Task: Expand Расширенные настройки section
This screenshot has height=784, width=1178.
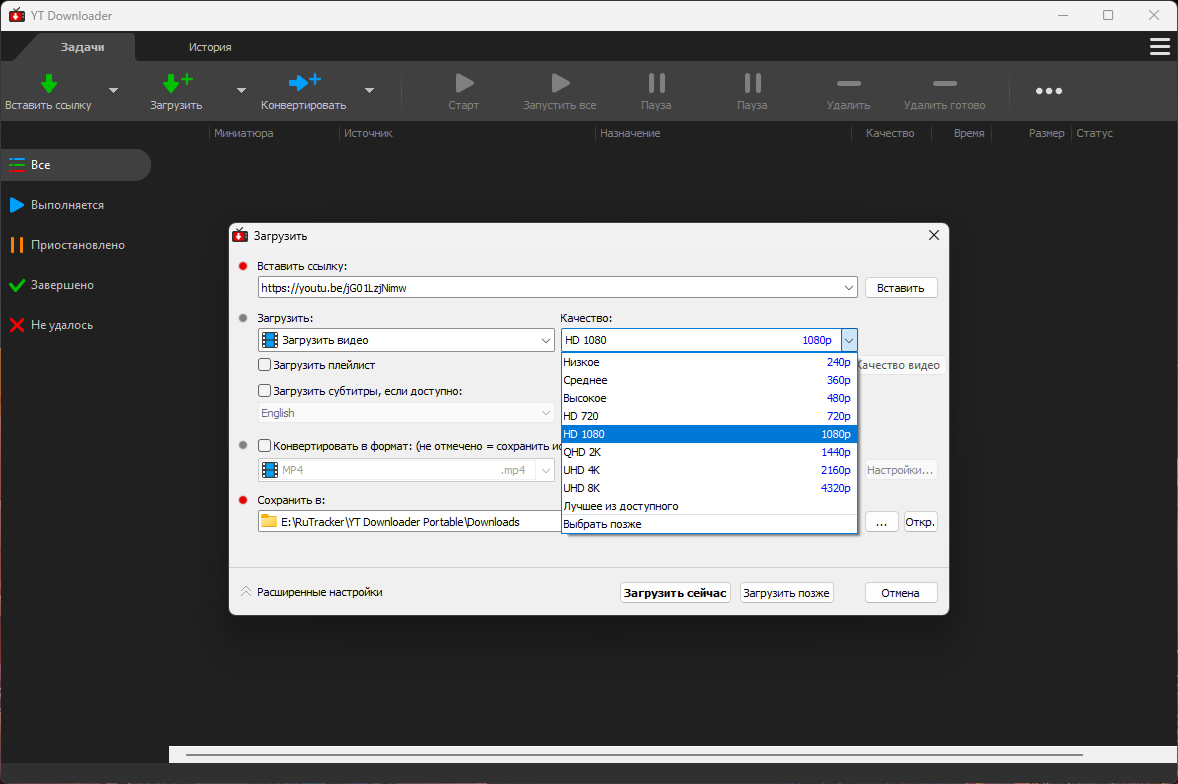Action: pyautogui.click(x=312, y=592)
